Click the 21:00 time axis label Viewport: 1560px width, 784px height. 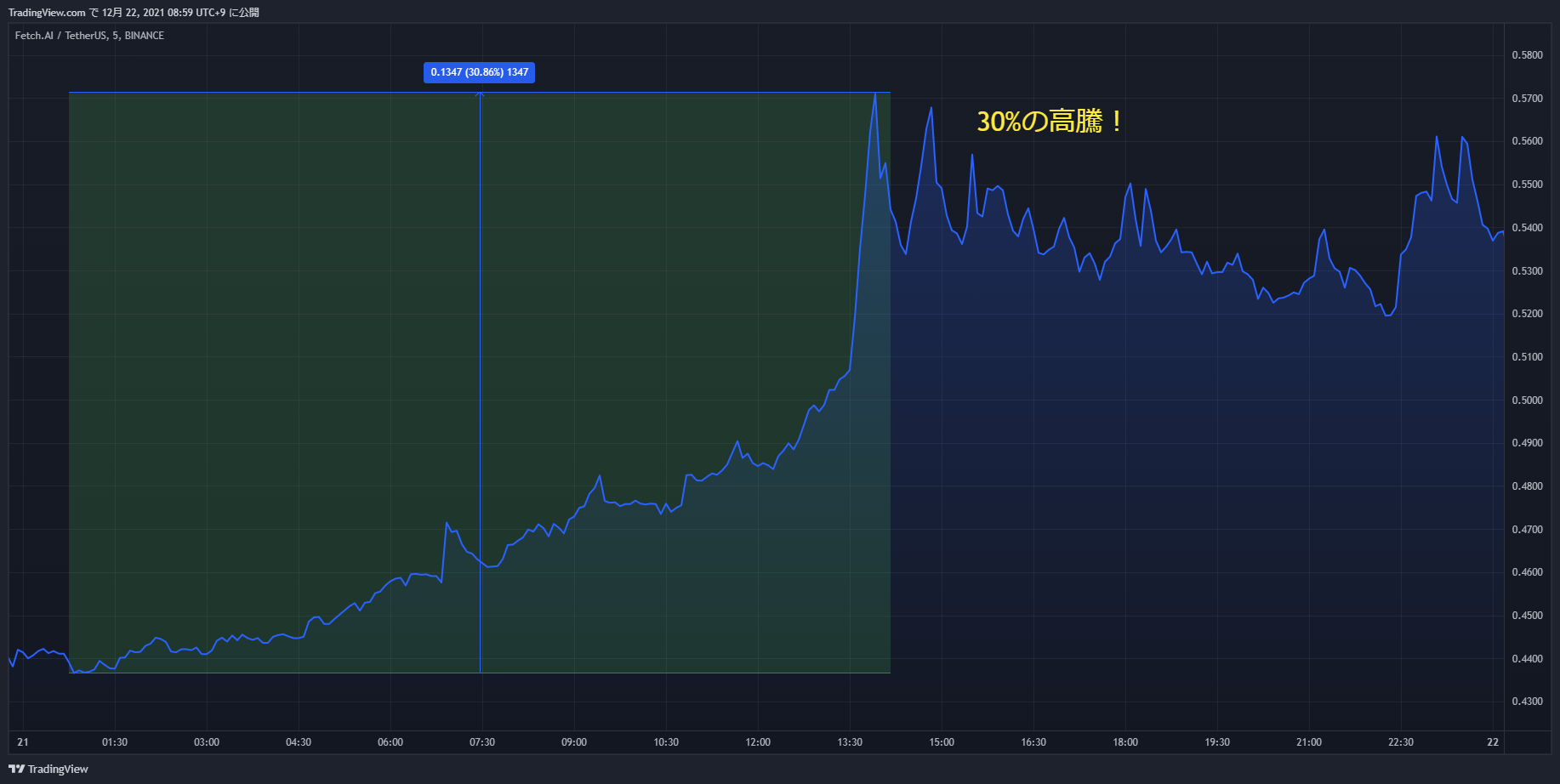click(1309, 742)
